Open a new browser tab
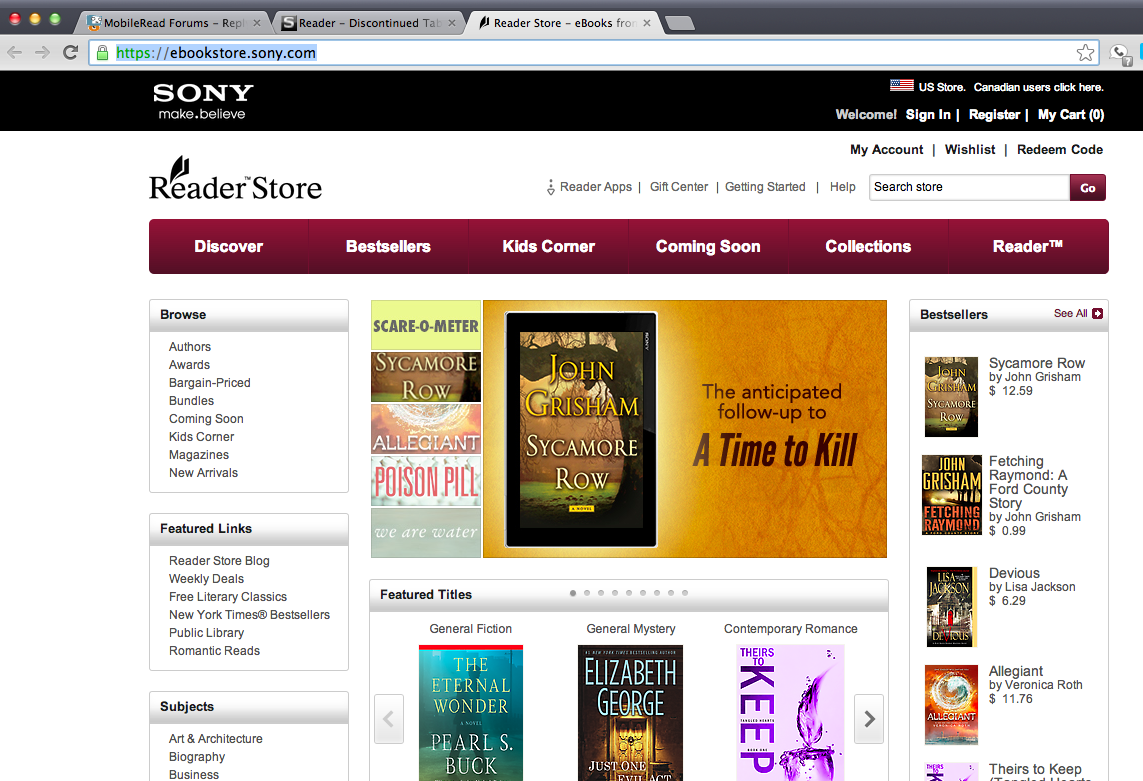Viewport: 1143px width, 781px height. click(680, 23)
